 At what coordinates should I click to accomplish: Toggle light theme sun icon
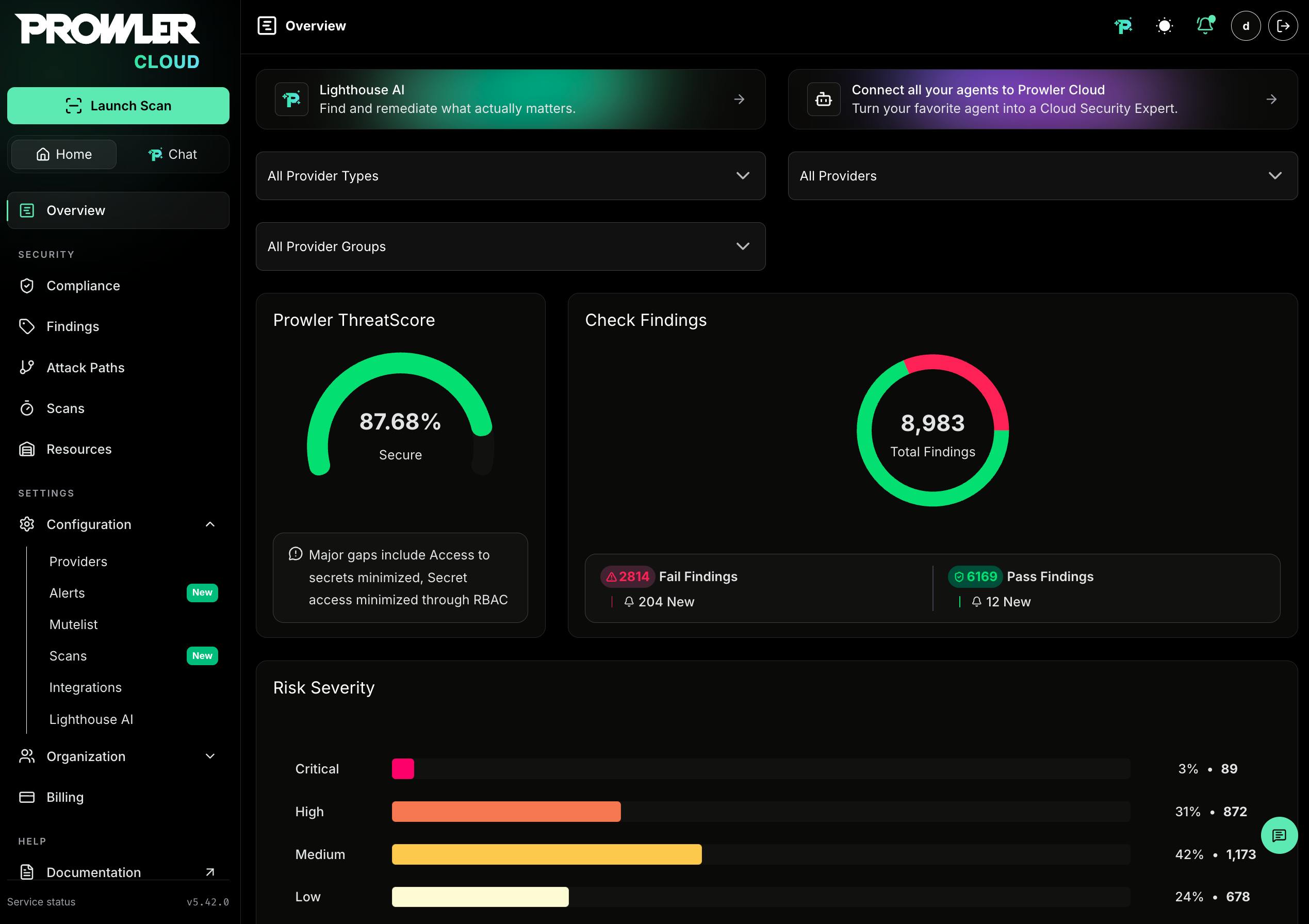click(1164, 26)
